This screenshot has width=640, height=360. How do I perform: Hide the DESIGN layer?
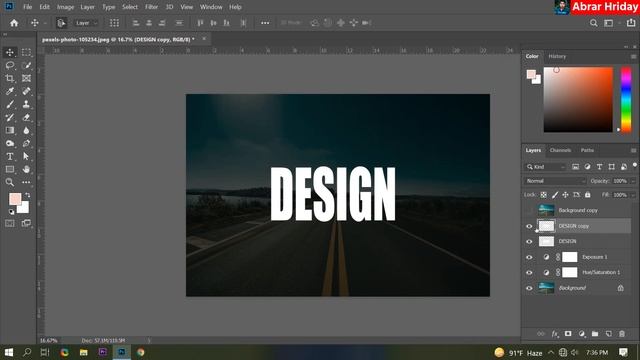pyautogui.click(x=529, y=241)
